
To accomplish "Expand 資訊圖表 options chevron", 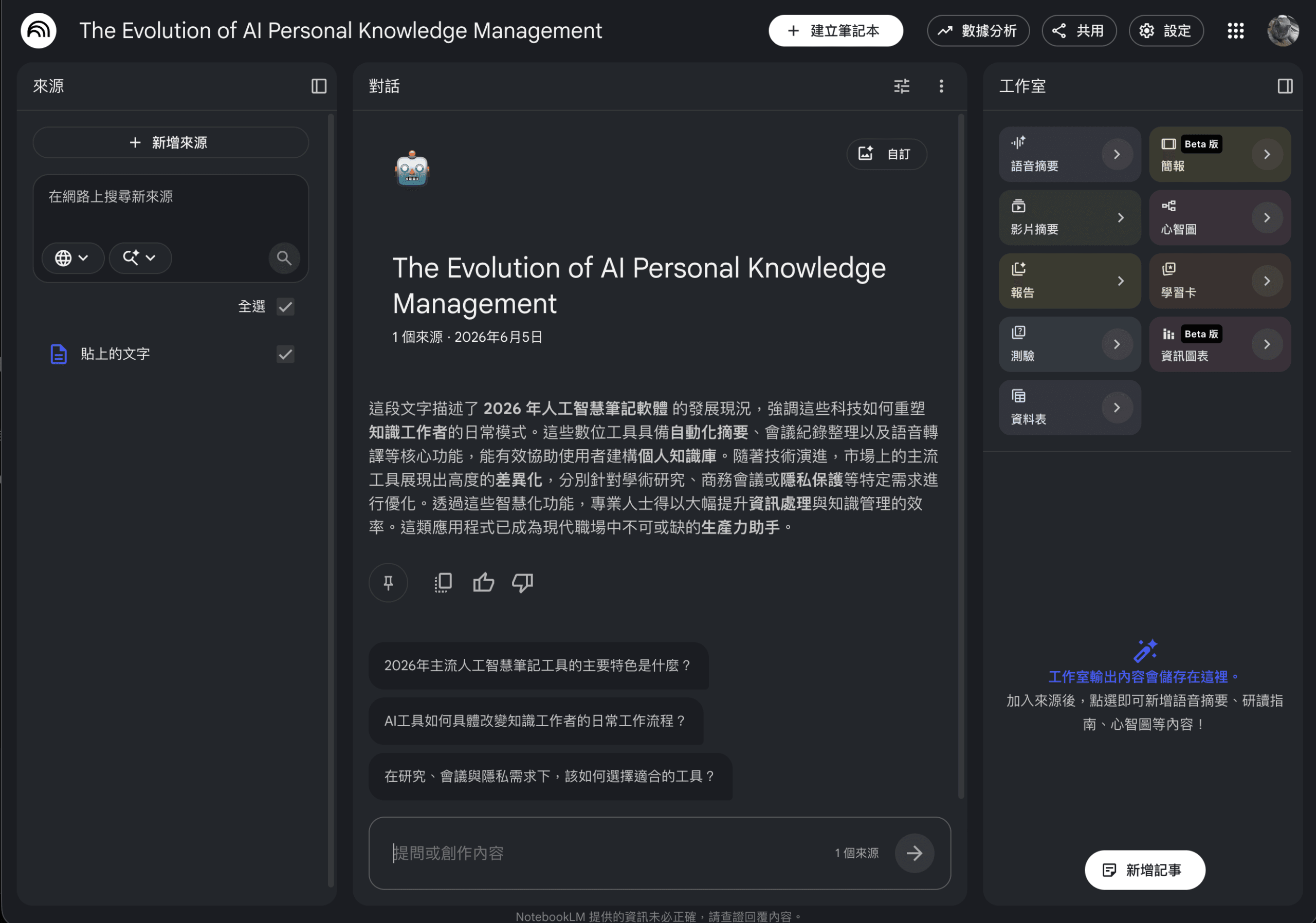I will tap(1267, 344).
